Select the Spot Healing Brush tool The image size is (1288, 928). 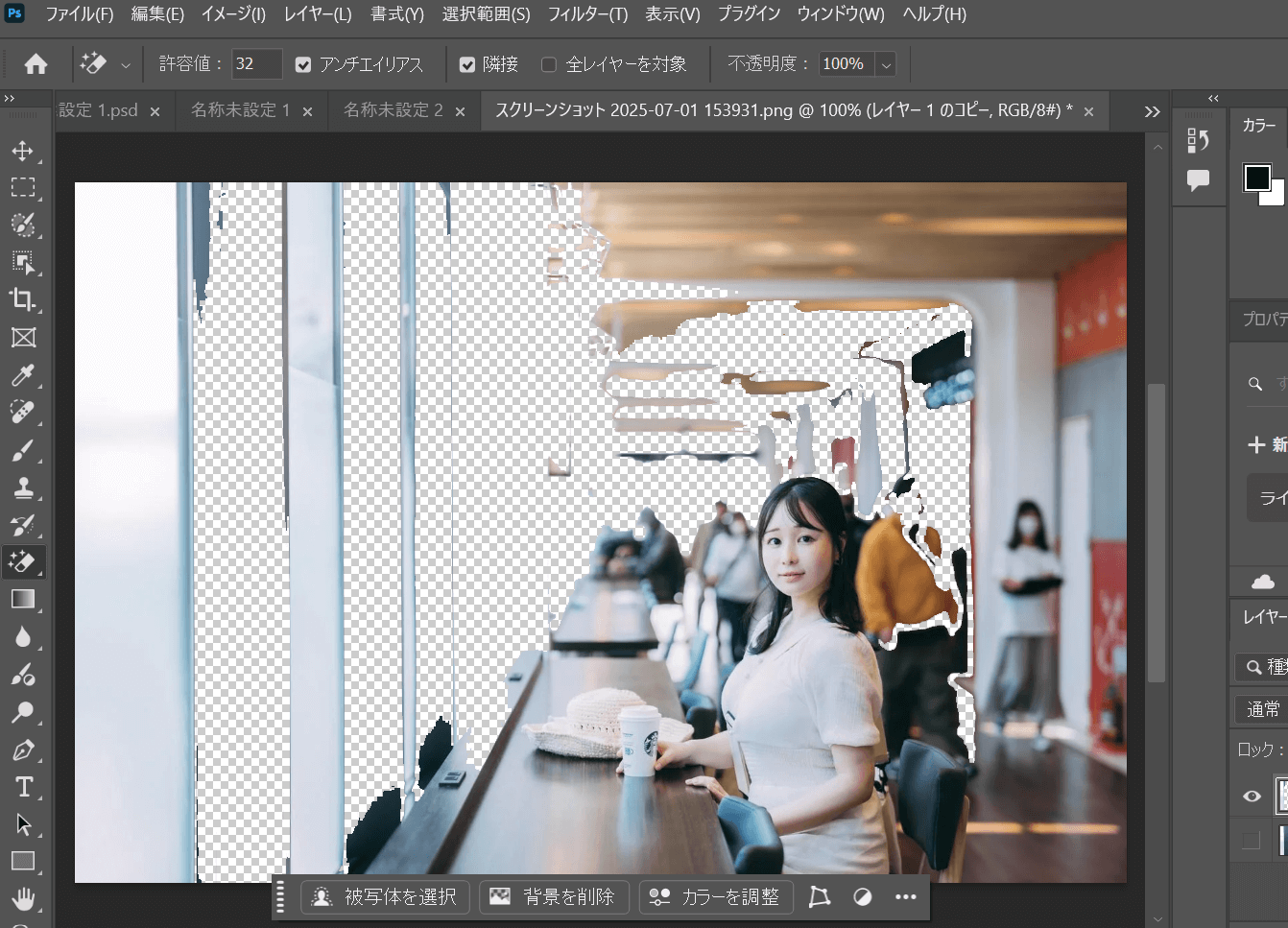[x=23, y=412]
